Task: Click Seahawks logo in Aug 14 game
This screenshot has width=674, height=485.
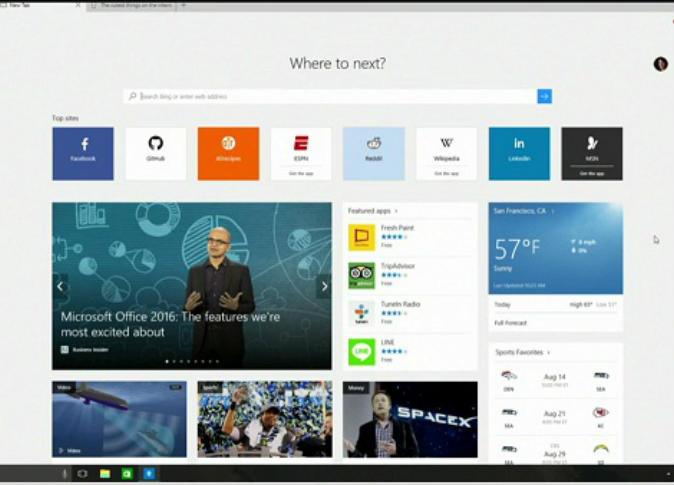Action: pos(600,376)
